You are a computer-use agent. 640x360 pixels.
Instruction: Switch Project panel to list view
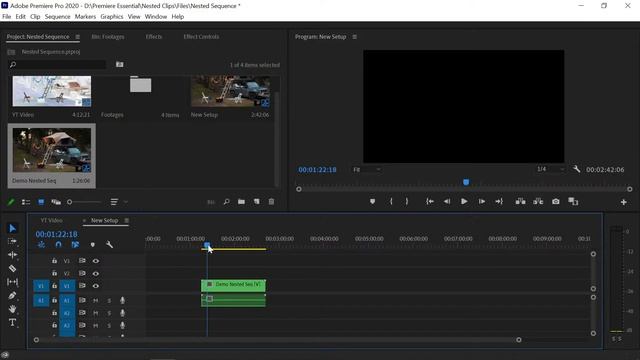pos(26,202)
